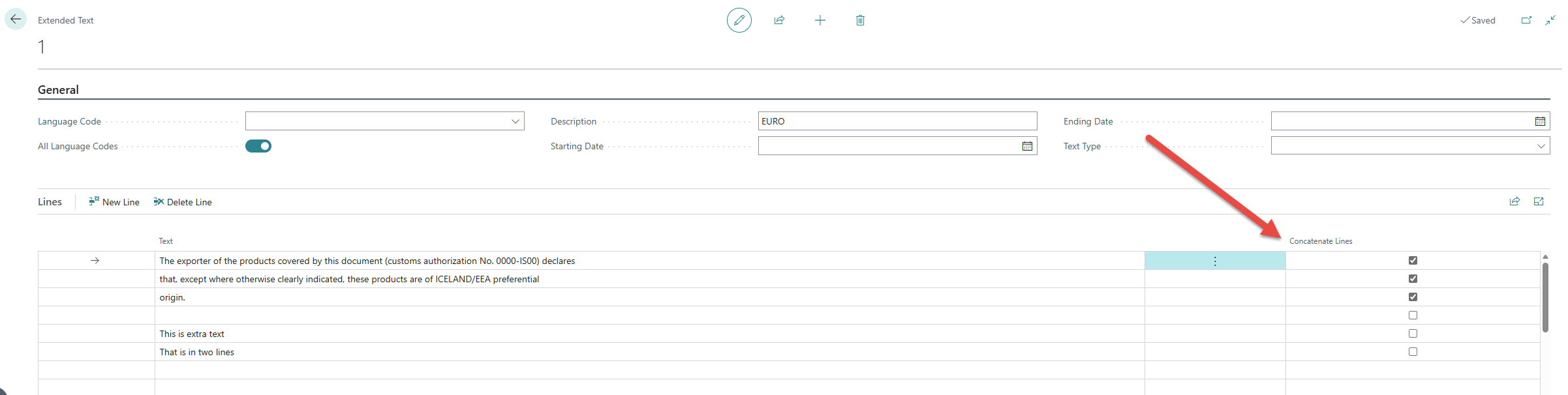Click the pencil edit icon

click(739, 20)
